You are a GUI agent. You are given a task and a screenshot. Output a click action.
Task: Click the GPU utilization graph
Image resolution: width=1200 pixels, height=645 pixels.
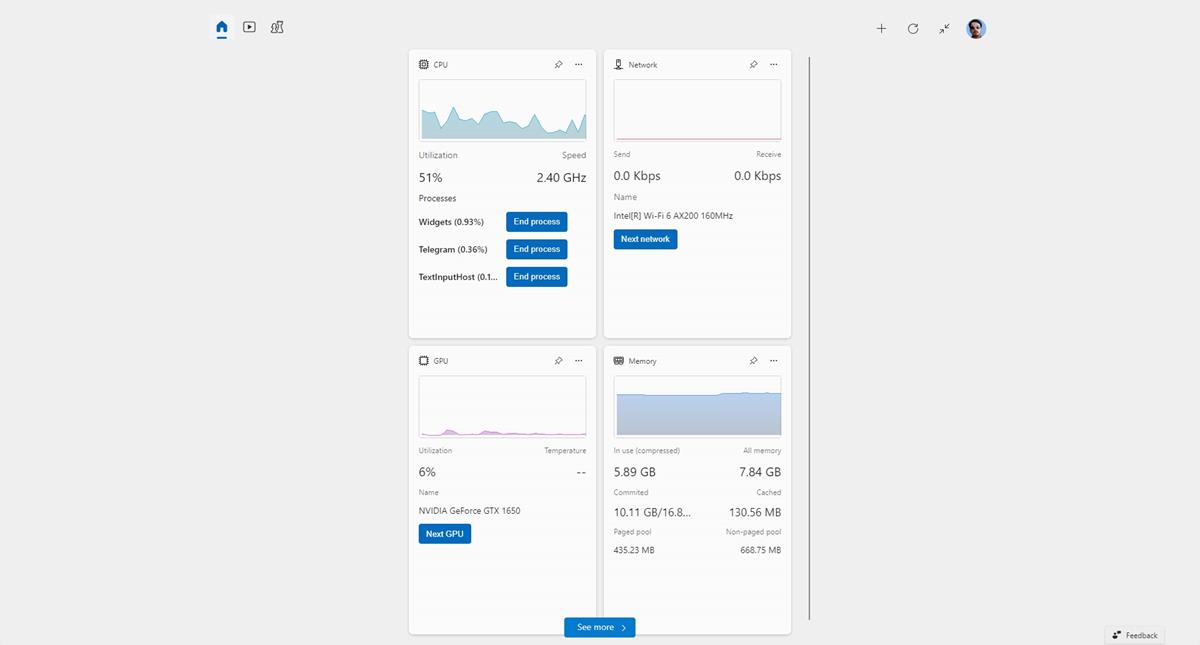pyautogui.click(x=503, y=406)
